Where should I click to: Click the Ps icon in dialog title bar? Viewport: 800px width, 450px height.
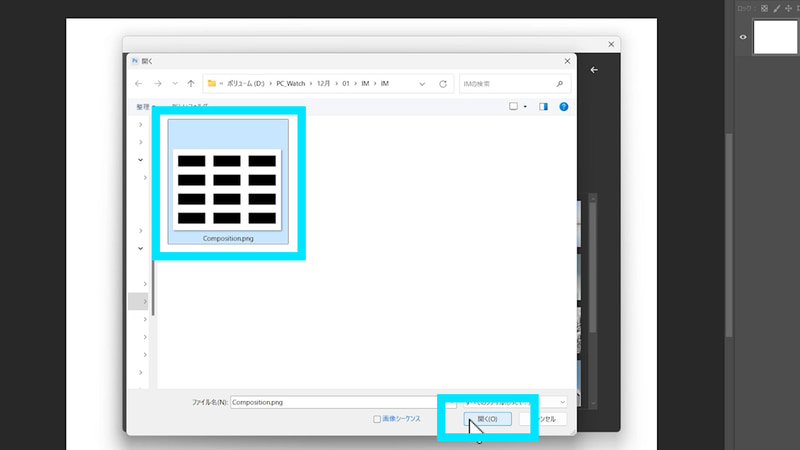point(135,61)
